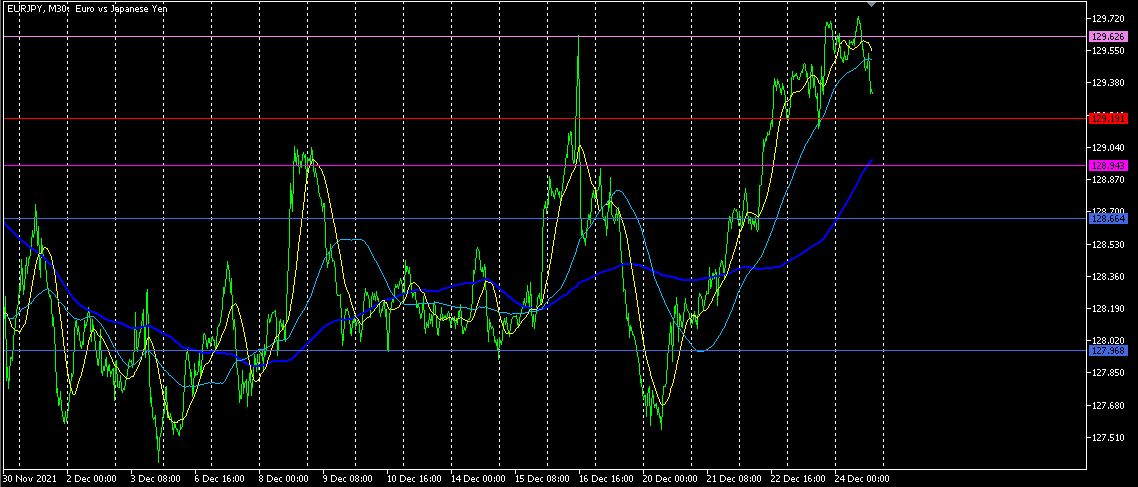Image resolution: width=1138 pixels, height=487 pixels.
Task: Click the 10 Dec 16:00 time label
Action: [413, 479]
